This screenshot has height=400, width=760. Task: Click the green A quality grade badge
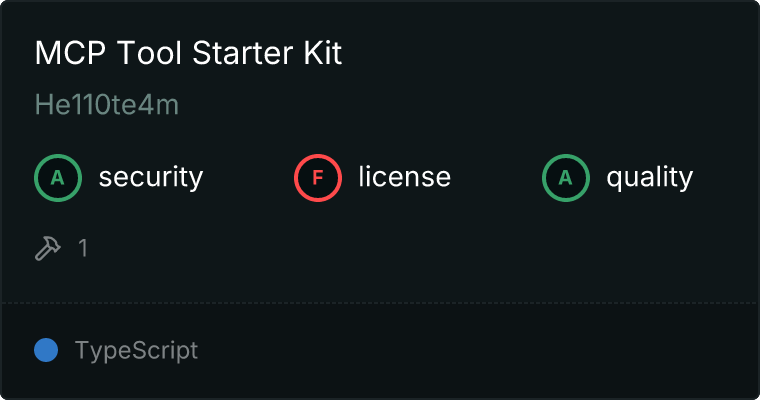click(566, 178)
